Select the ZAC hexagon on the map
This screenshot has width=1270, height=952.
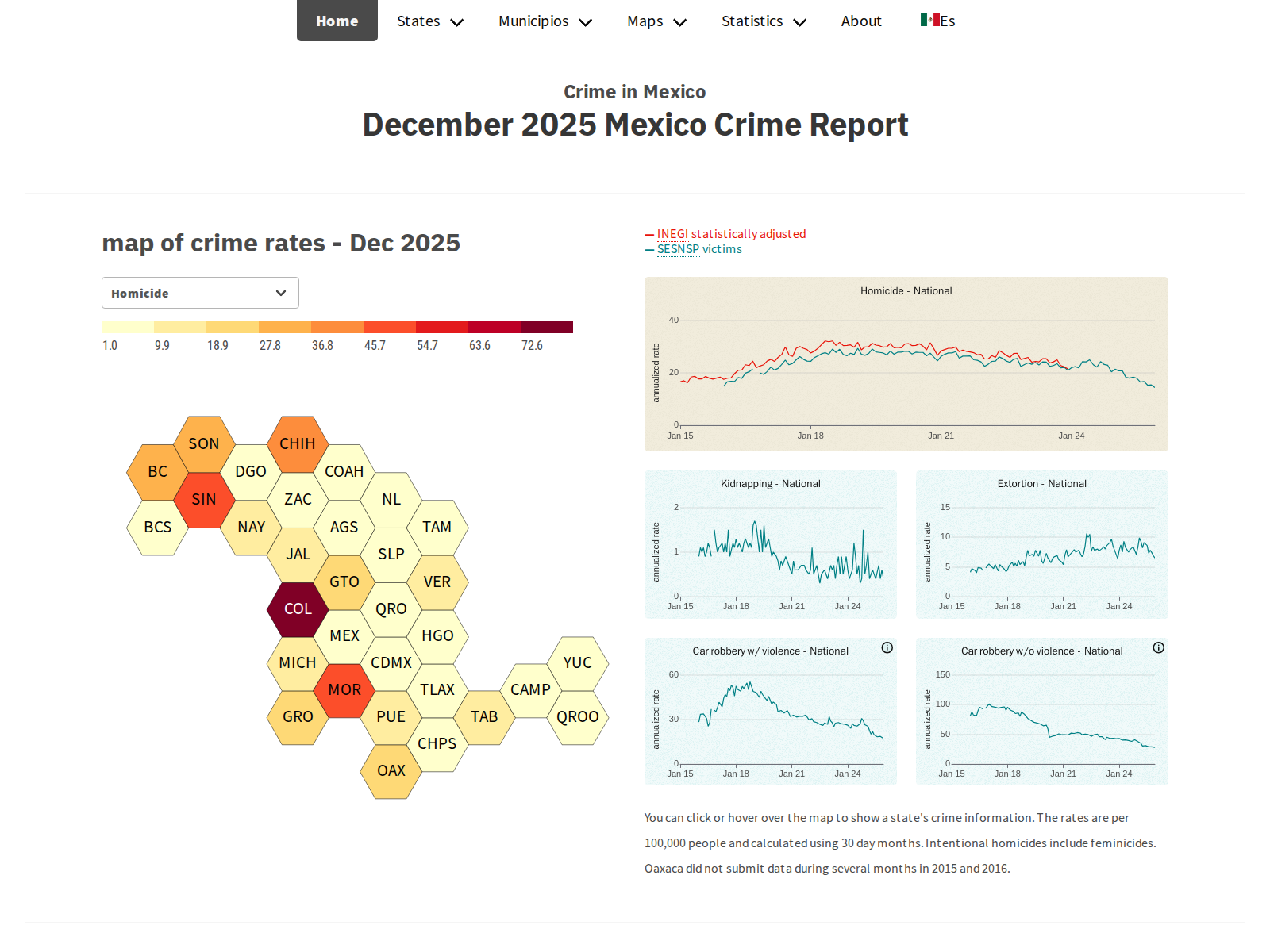[x=298, y=499]
